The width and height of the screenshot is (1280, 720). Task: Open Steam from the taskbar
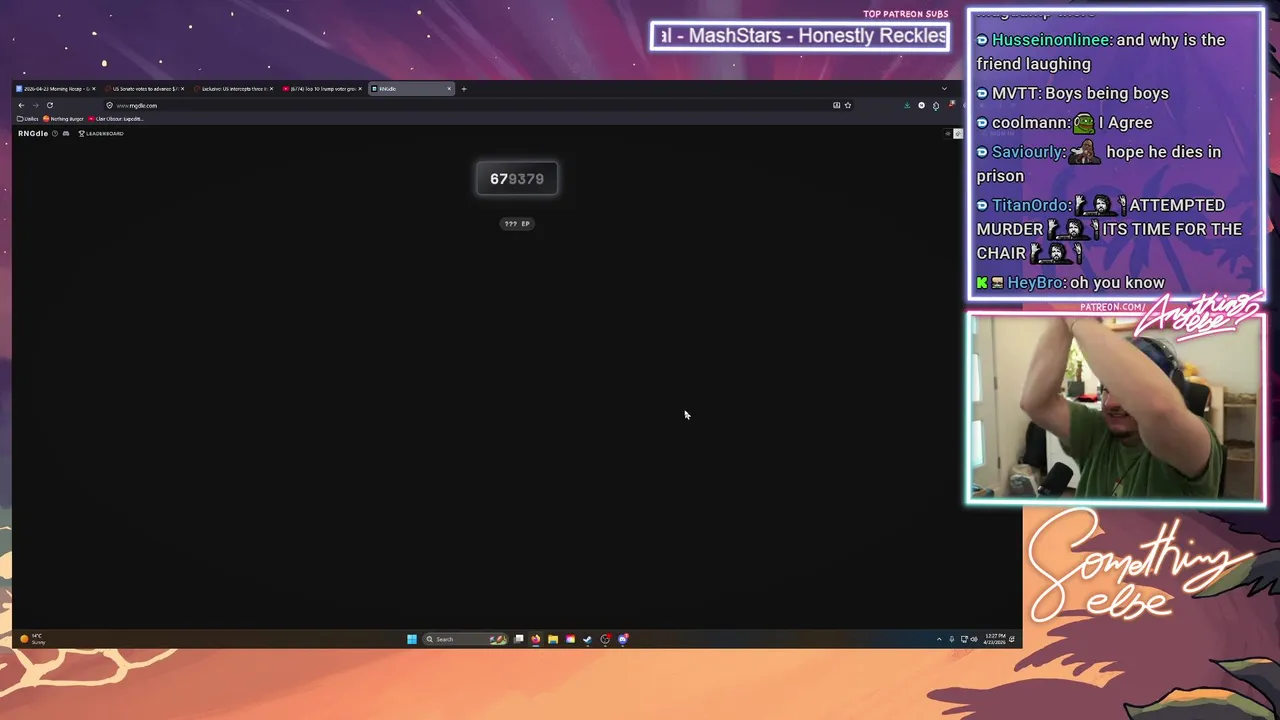point(587,639)
